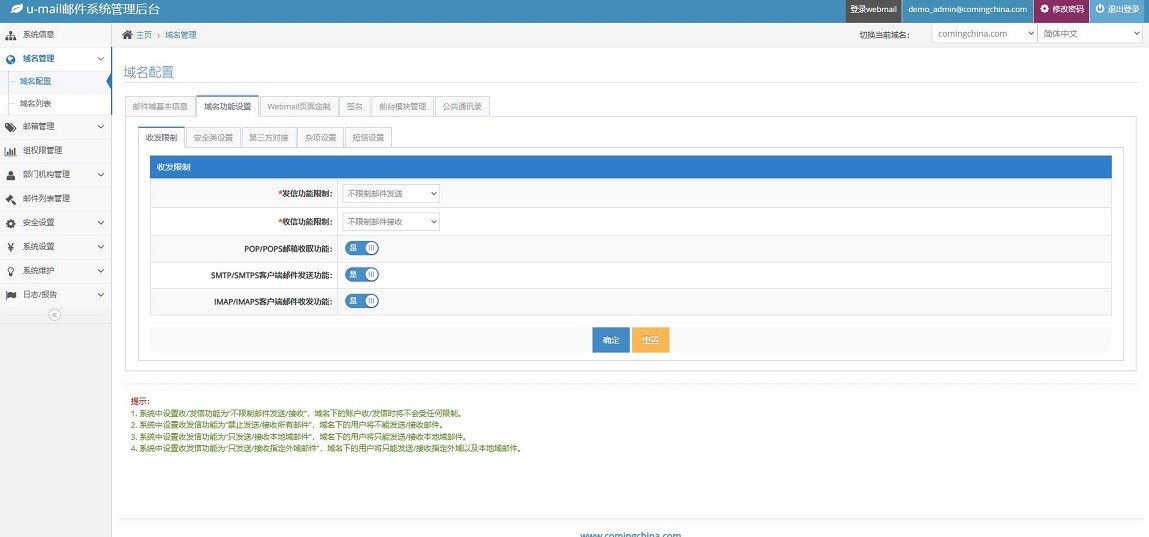
Task: Toggle SMTP/SMTPS客户端邮件发送功能 switch
Action: click(x=362, y=275)
